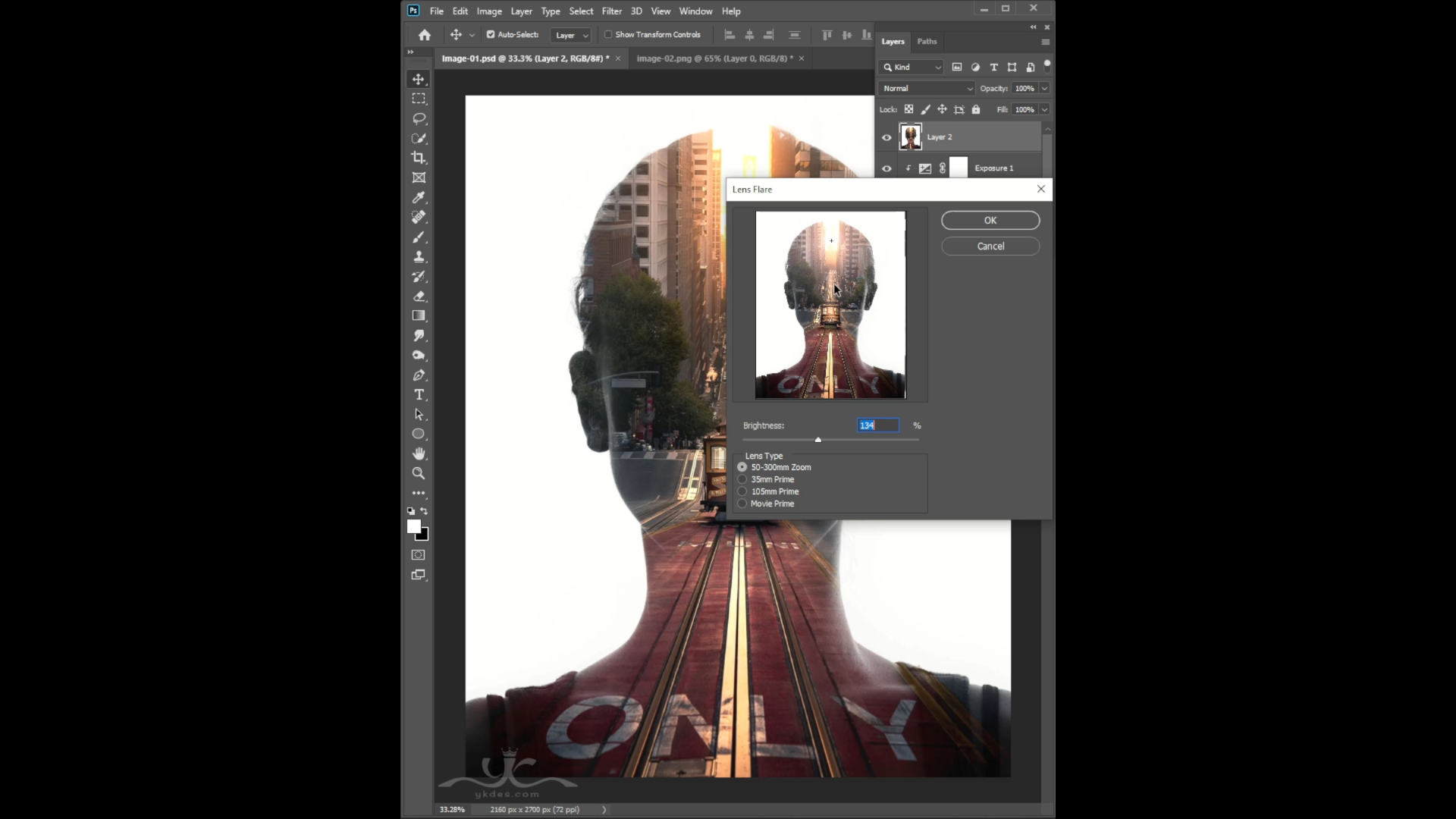The image size is (1456, 819).
Task: Select the Horizontal Type tool
Action: [419, 394]
